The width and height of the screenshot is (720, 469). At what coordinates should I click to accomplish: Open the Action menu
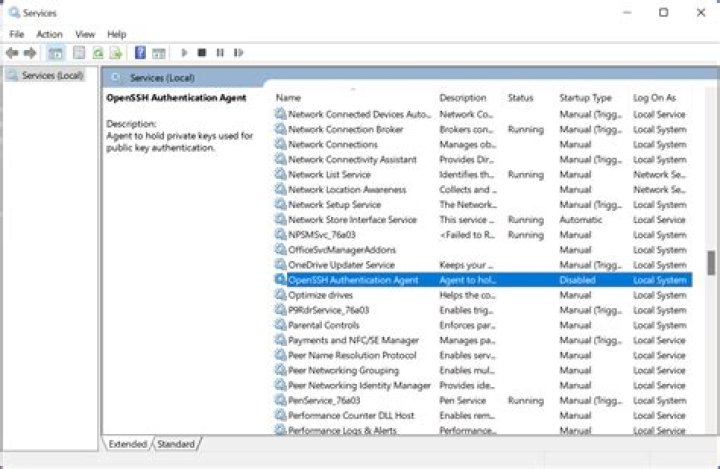pyautogui.click(x=49, y=34)
